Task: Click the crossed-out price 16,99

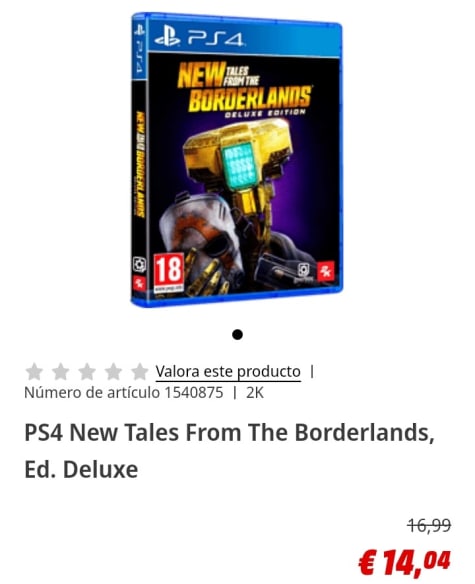Action: click(x=430, y=526)
